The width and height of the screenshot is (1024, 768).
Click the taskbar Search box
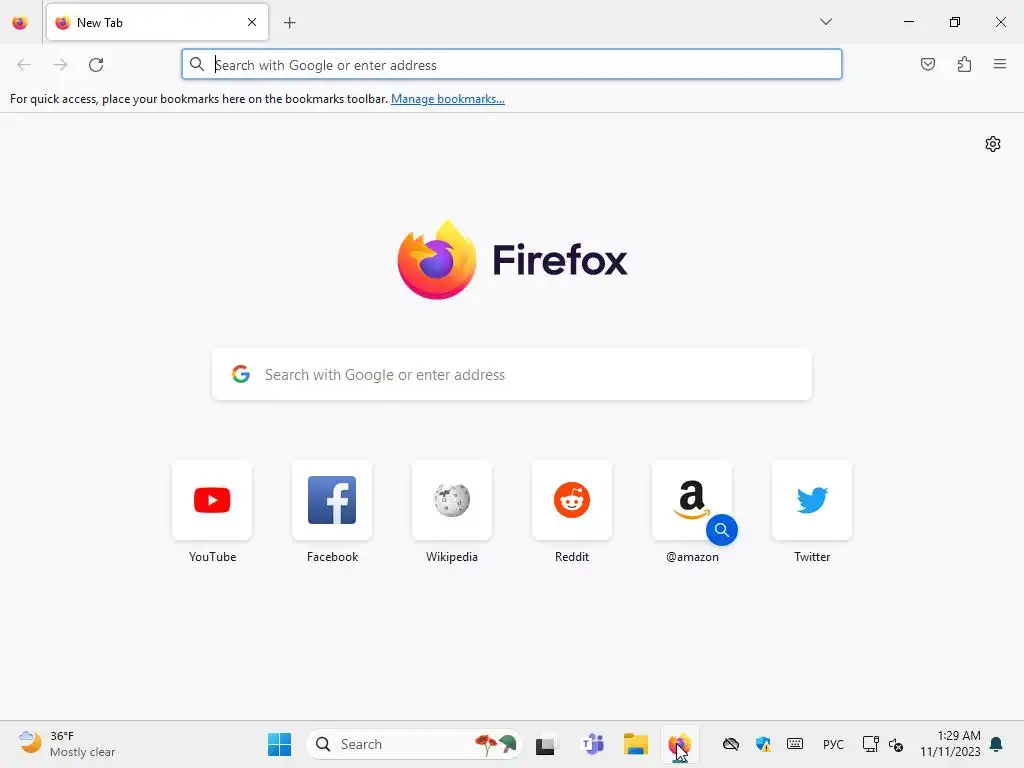413,744
